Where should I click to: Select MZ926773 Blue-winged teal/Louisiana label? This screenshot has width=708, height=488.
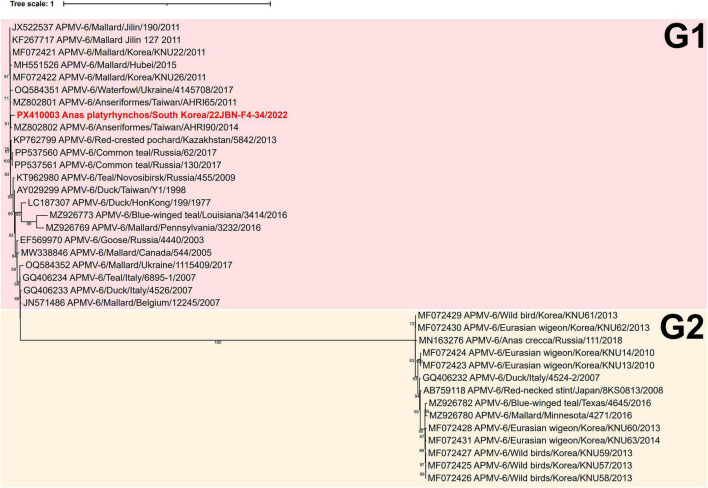(x=168, y=215)
